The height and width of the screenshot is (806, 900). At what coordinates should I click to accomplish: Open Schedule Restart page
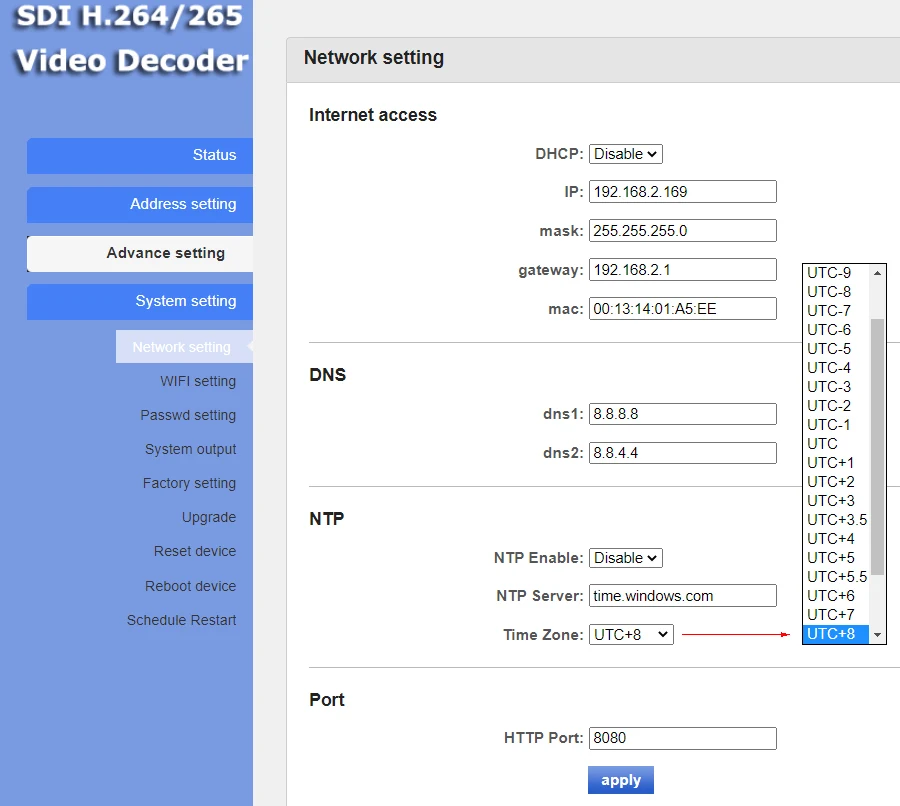click(181, 620)
